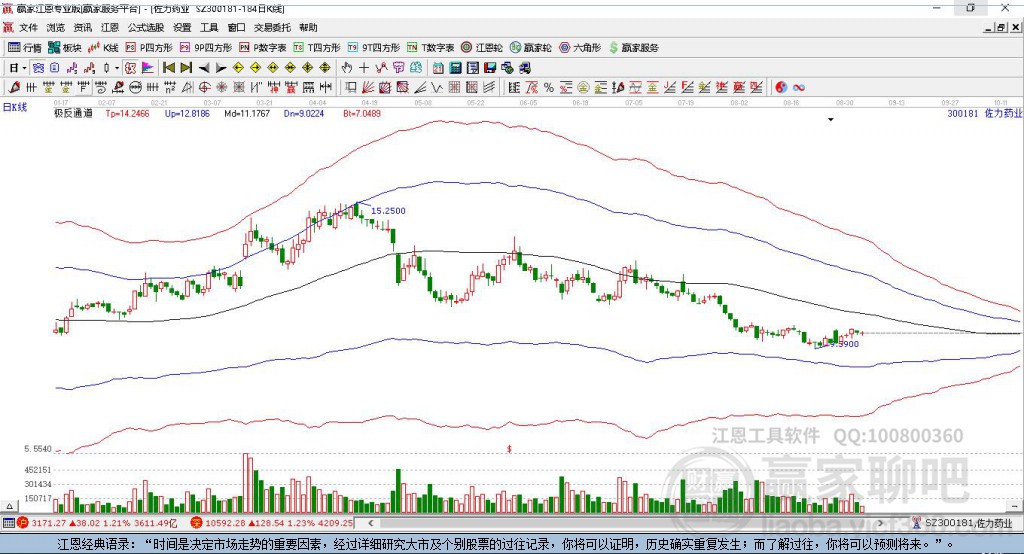This screenshot has height=554, width=1024.
Task: Open the calendar icon showing 21
Action: [438, 68]
